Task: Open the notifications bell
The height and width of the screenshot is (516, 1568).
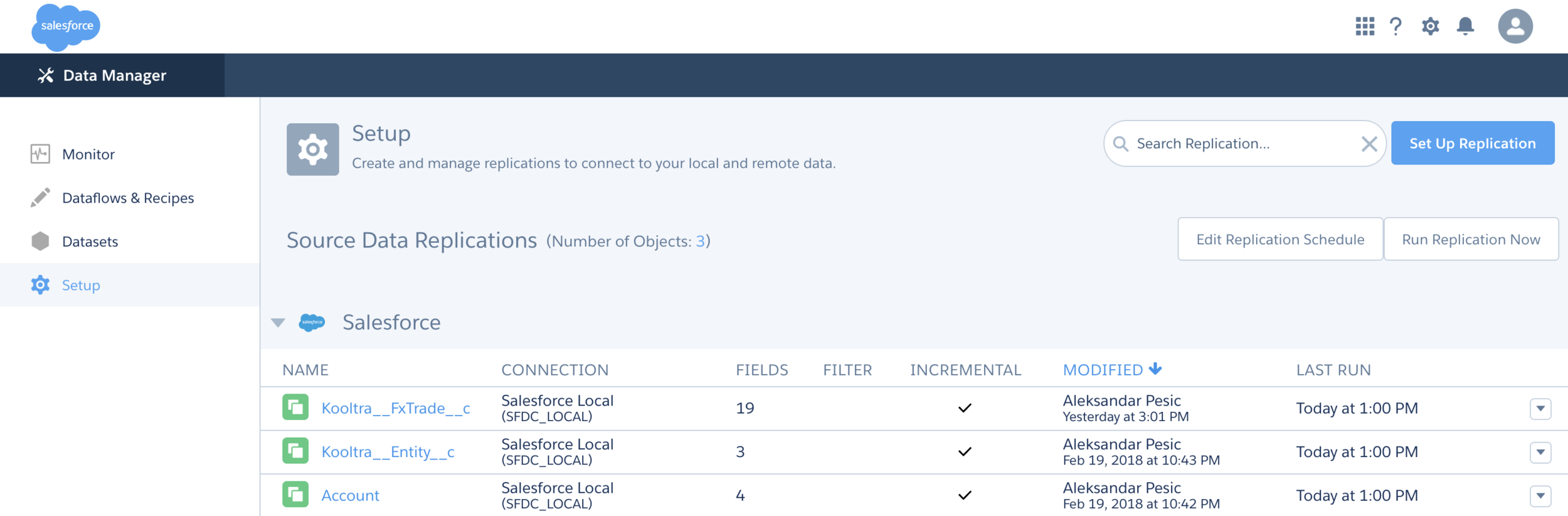Action: click(1465, 26)
